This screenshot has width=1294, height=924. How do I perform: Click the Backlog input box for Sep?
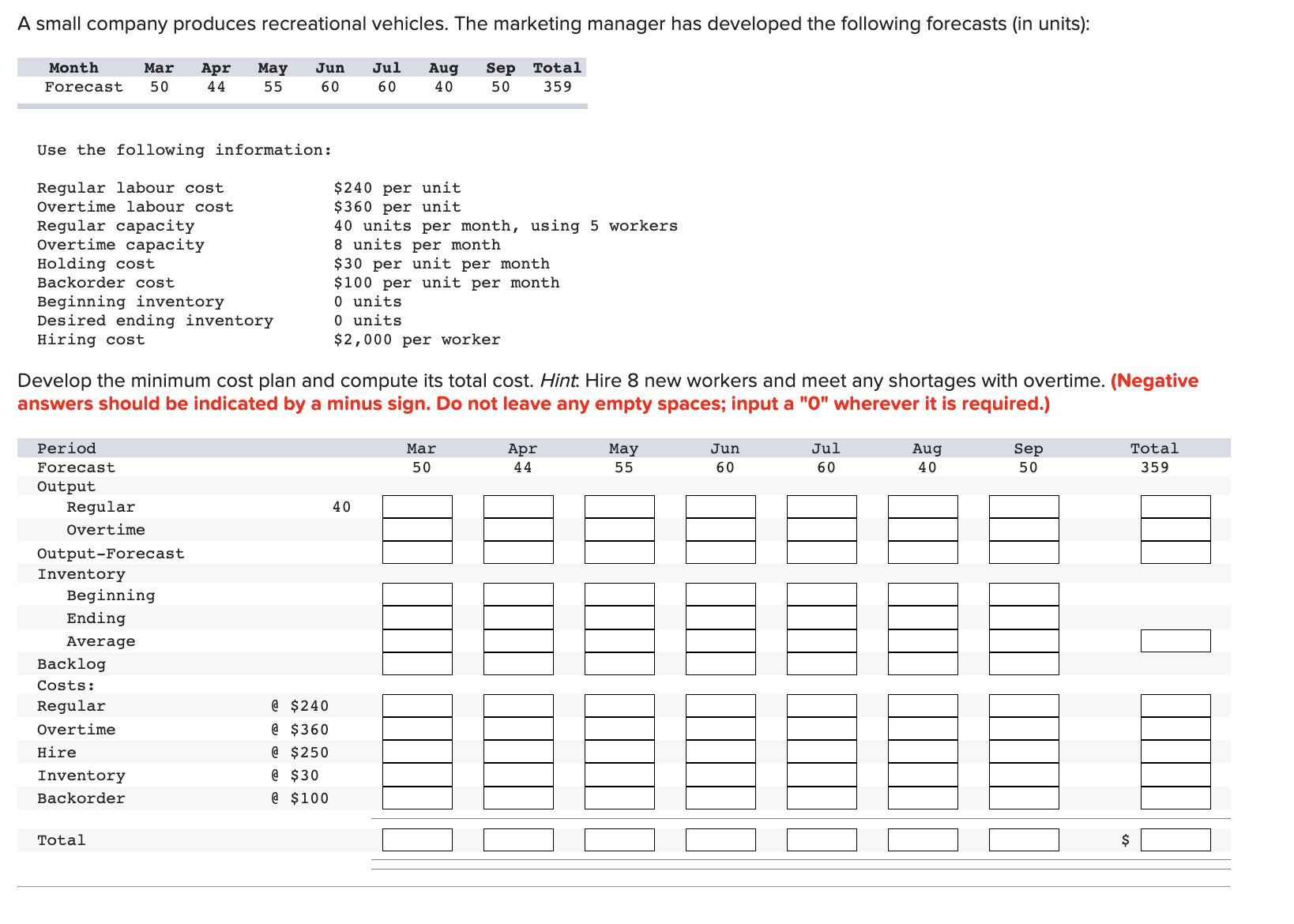click(1024, 664)
